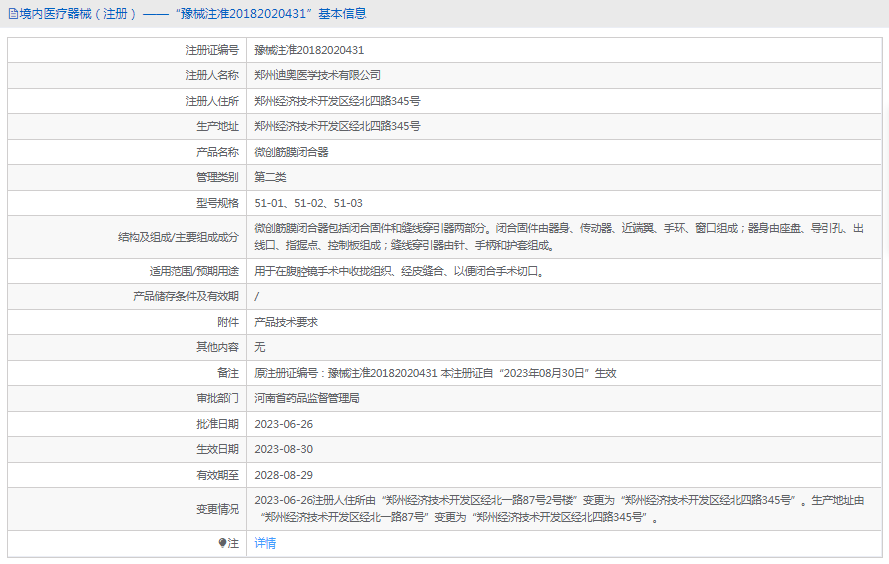Click the 生效日期 row label
889x564 pixels.
pos(217,449)
